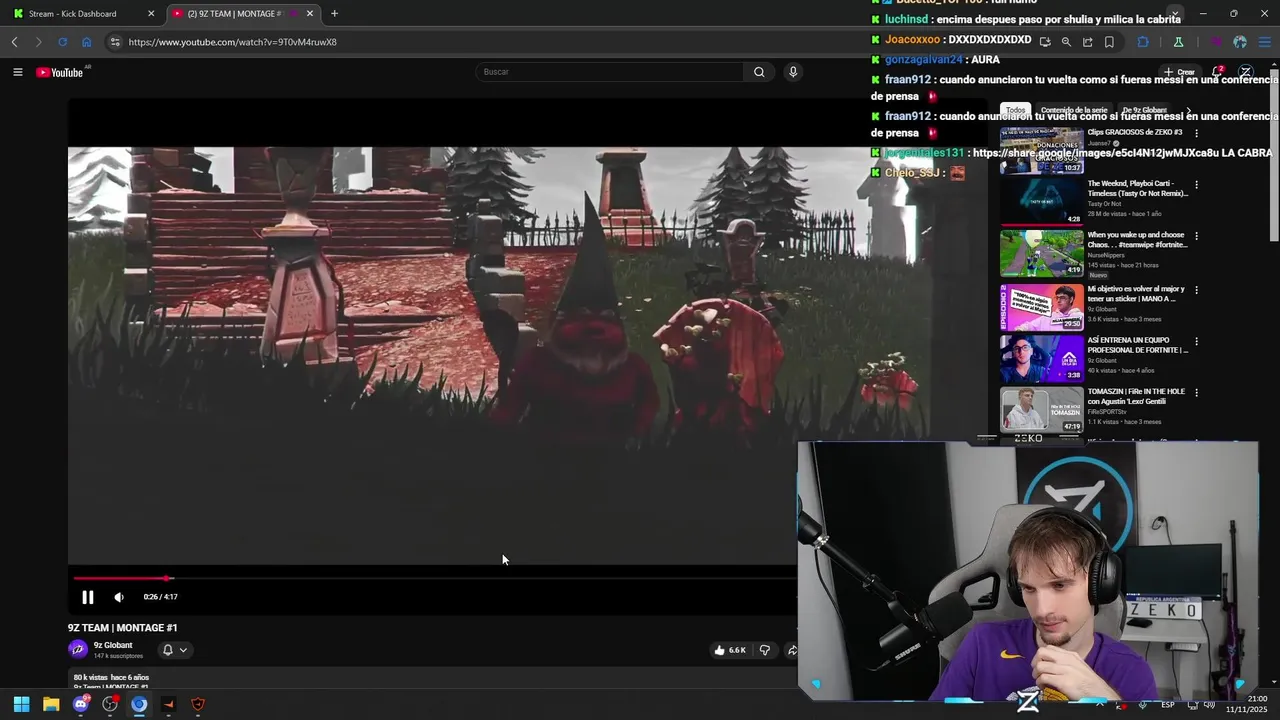Screen dimensions: 1280x720
Task: Open the YouTube hamburger guide menu
Action: pyautogui.click(x=17, y=72)
